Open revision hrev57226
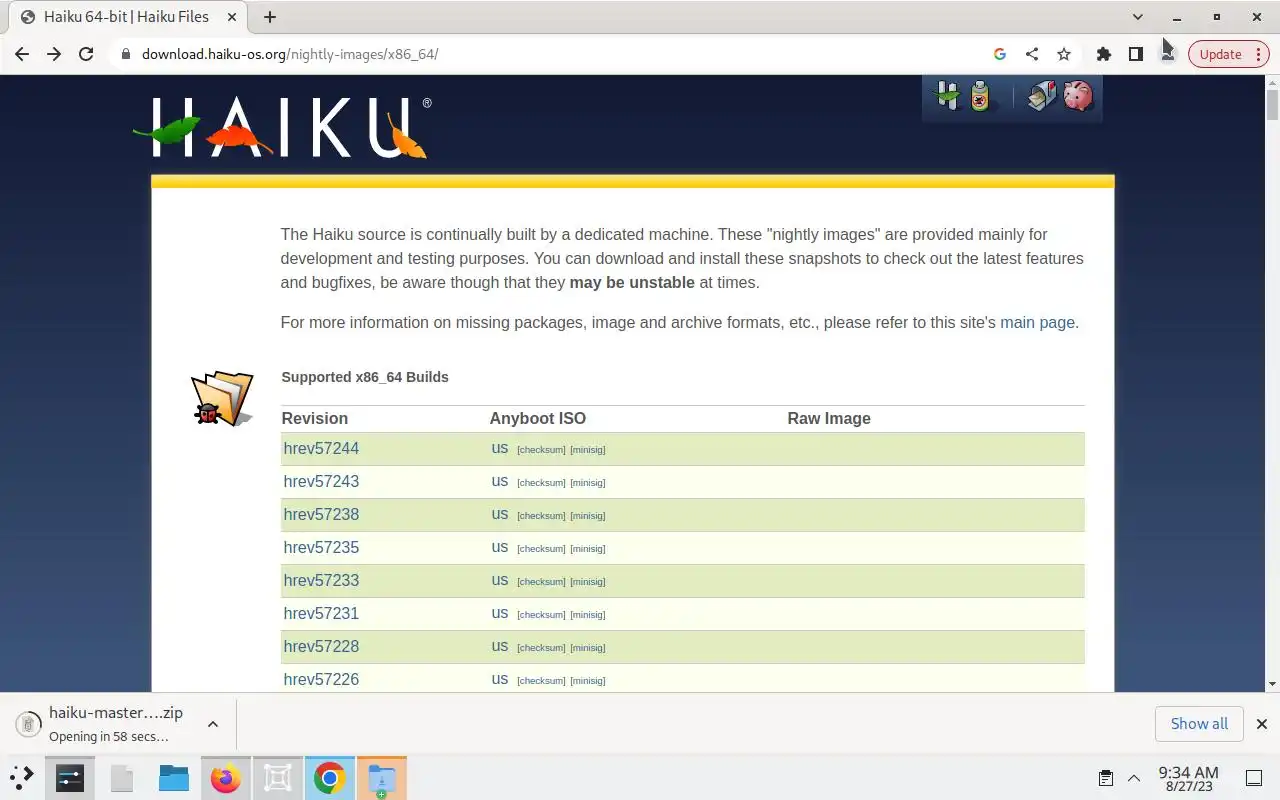The width and height of the screenshot is (1280, 800). [321, 679]
